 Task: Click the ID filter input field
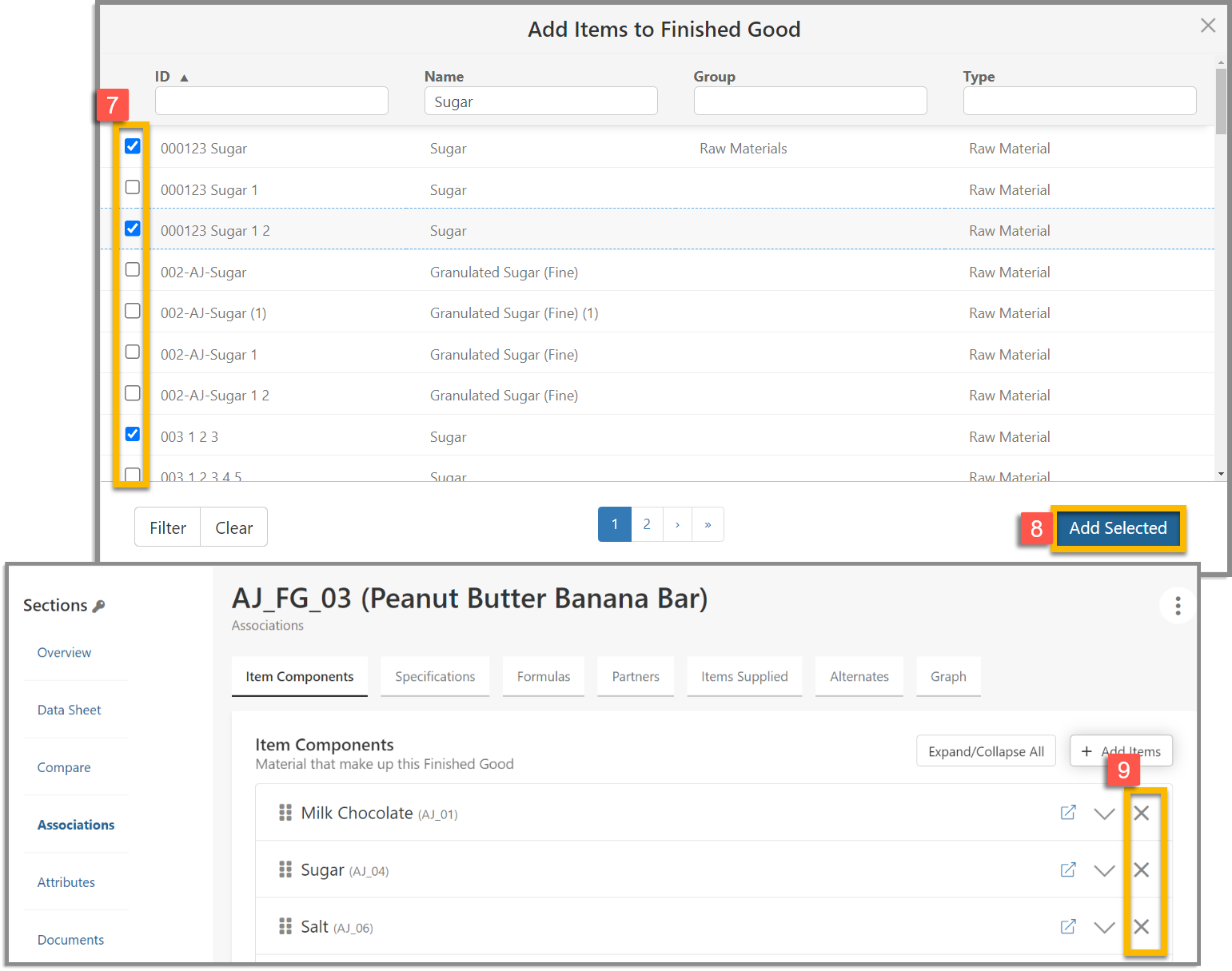pyautogui.click(x=272, y=101)
